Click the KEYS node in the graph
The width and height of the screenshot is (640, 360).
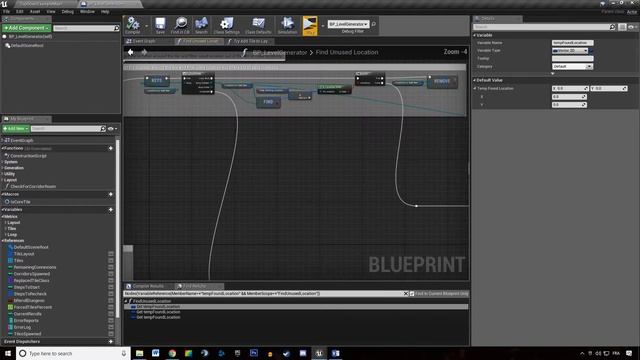[x=157, y=80]
